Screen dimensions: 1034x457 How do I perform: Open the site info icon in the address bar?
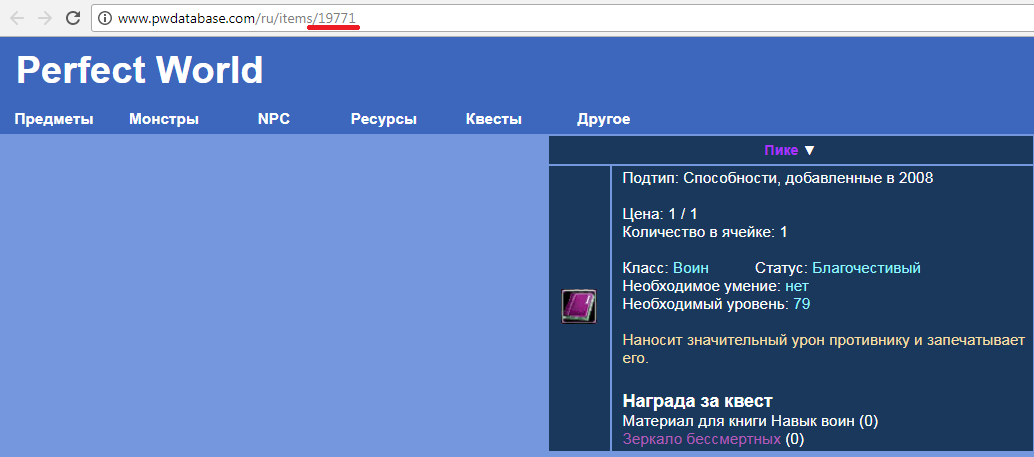(x=105, y=18)
